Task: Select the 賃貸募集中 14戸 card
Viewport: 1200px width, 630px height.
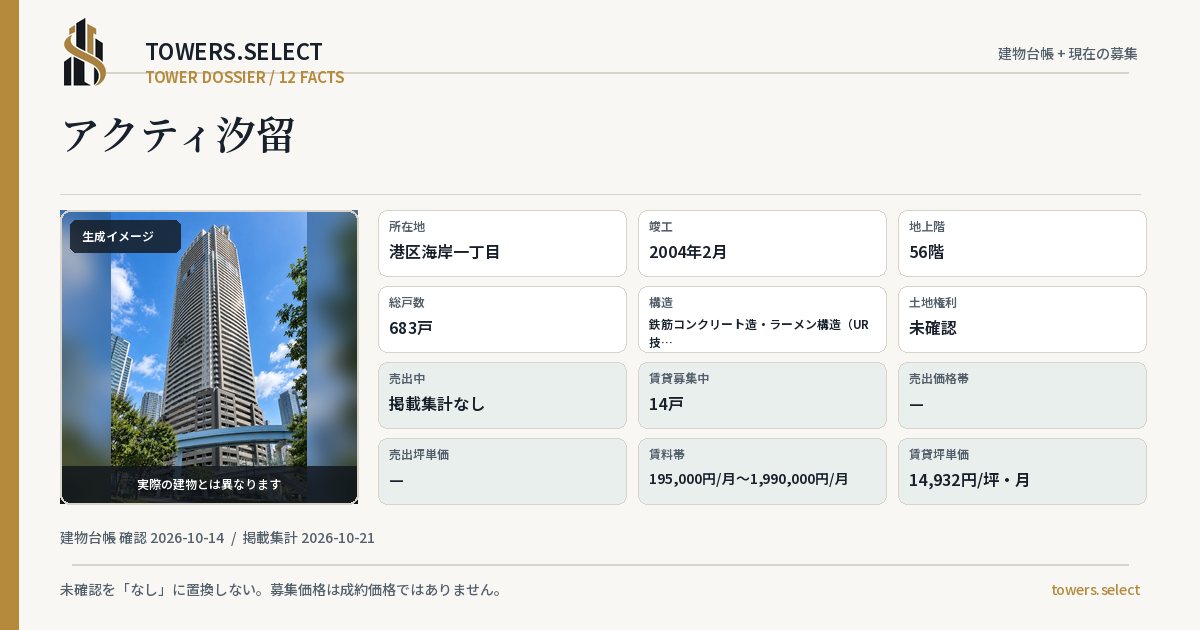Action: pyautogui.click(x=762, y=395)
